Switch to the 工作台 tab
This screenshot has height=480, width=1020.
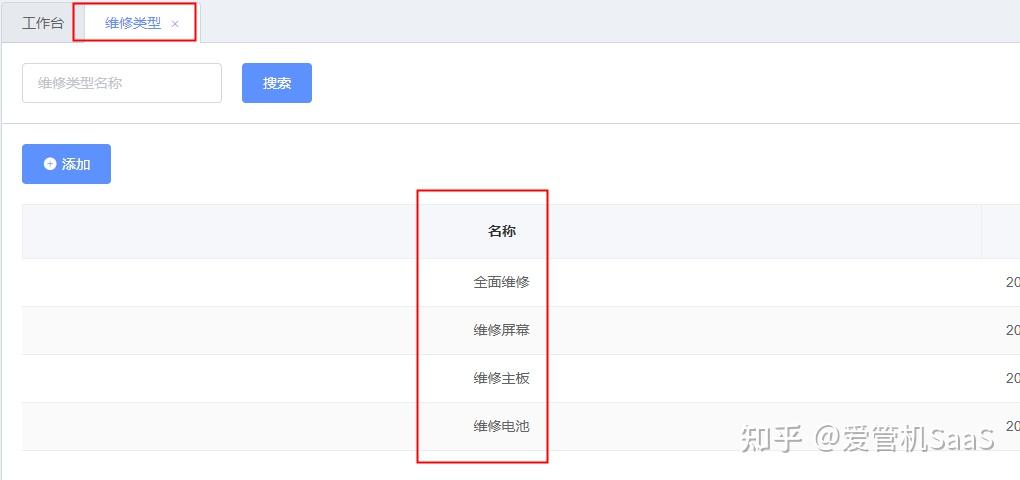pos(43,23)
